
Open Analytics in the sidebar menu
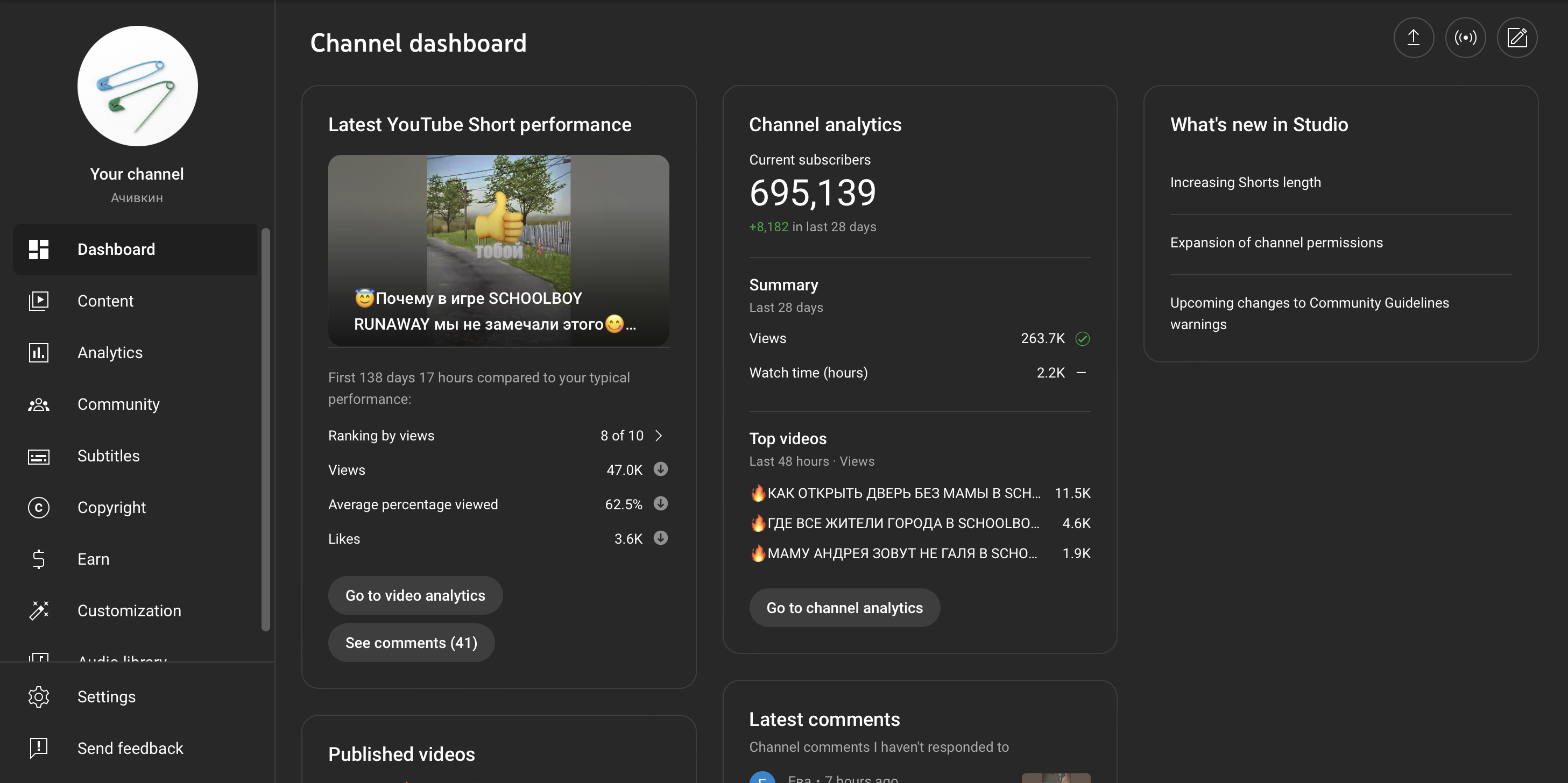[135, 353]
